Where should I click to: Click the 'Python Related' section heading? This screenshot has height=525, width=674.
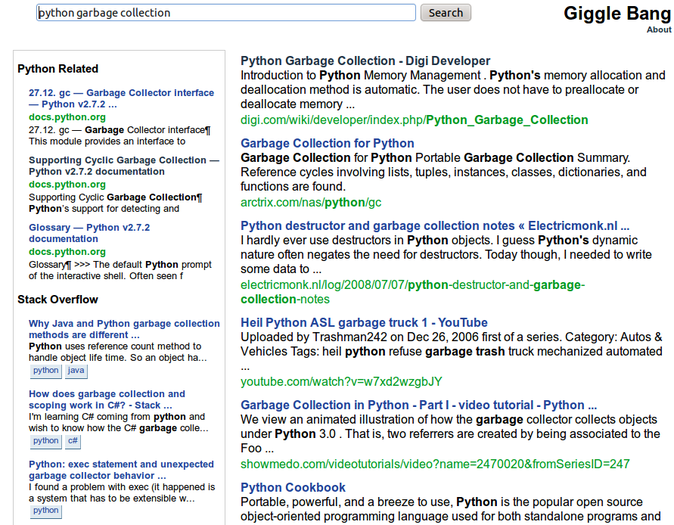point(58,69)
